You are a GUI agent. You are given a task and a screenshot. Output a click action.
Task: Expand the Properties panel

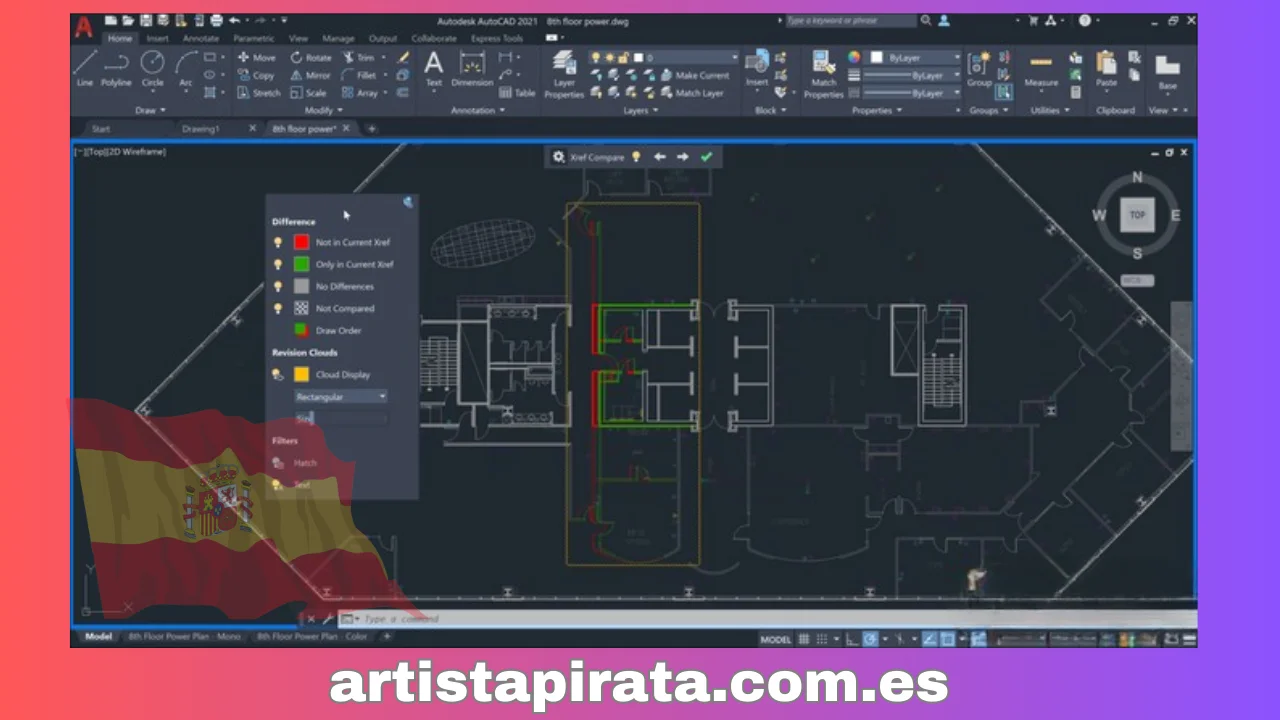click(876, 111)
